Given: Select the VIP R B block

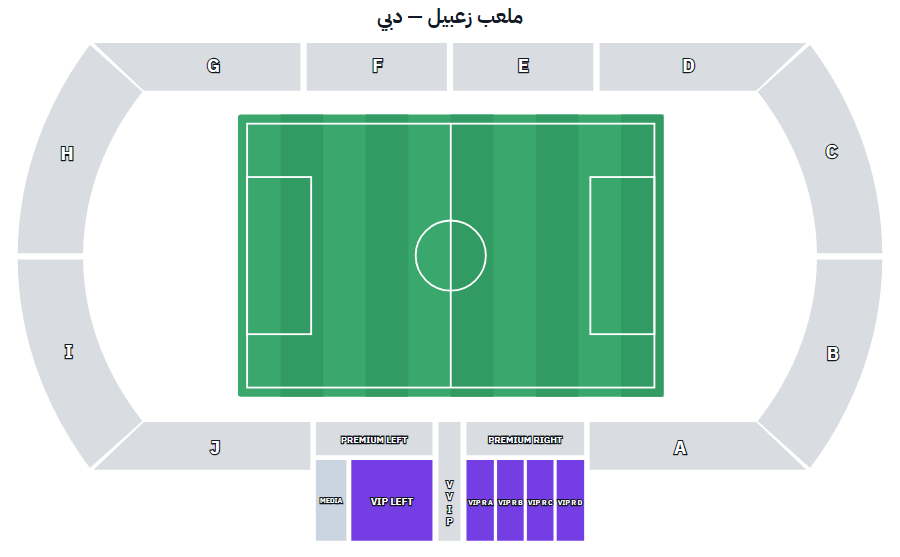Looking at the screenshot, I should (x=510, y=500).
